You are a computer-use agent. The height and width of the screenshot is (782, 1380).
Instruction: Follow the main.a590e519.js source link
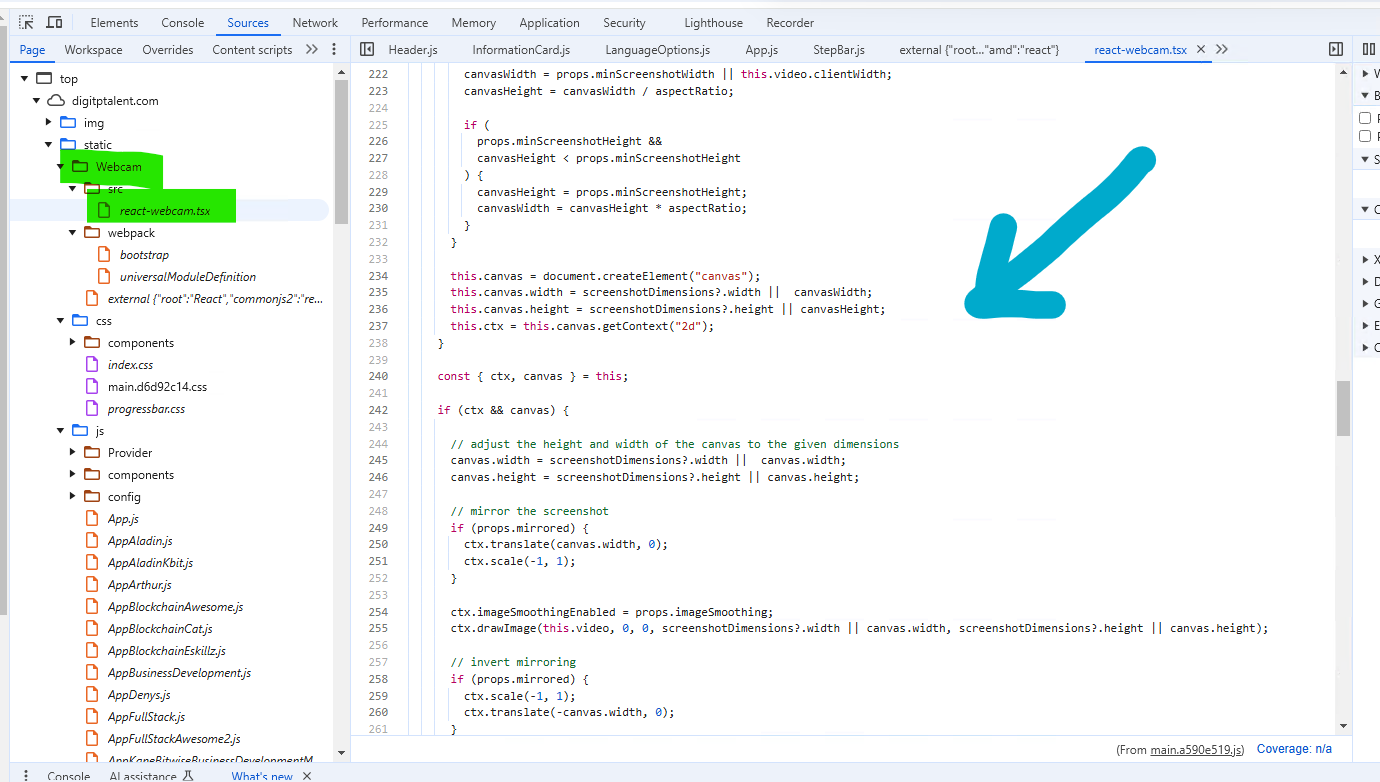click(x=1196, y=749)
